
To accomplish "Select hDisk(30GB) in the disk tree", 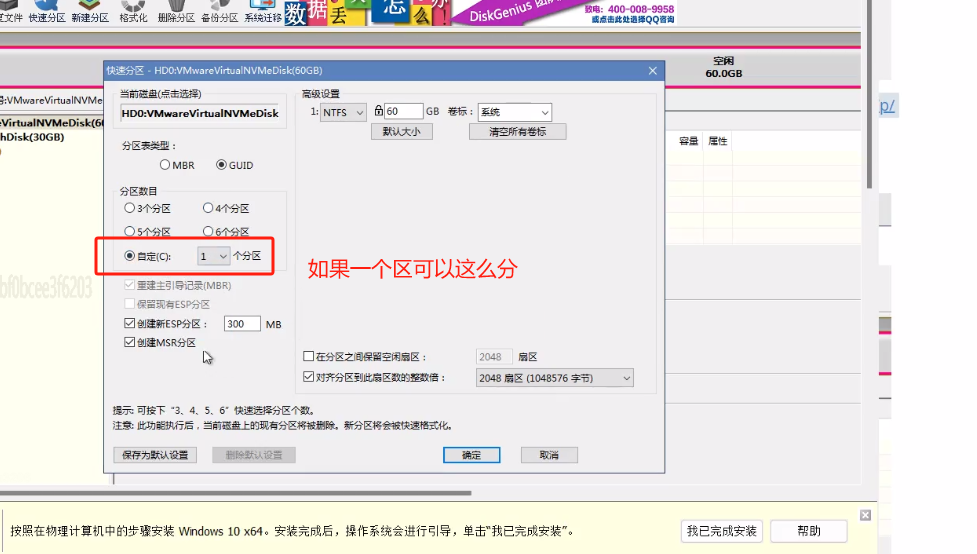I will (x=32, y=137).
